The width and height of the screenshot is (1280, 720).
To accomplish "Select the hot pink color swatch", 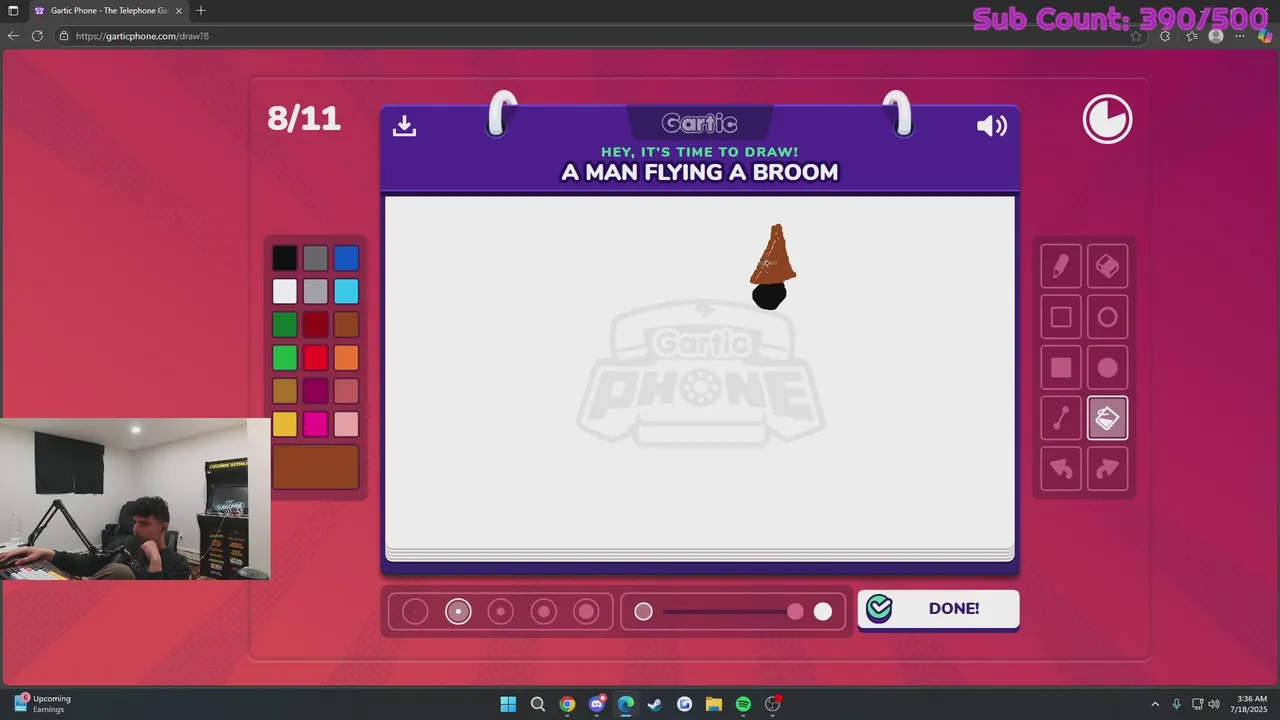I will (x=315, y=424).
